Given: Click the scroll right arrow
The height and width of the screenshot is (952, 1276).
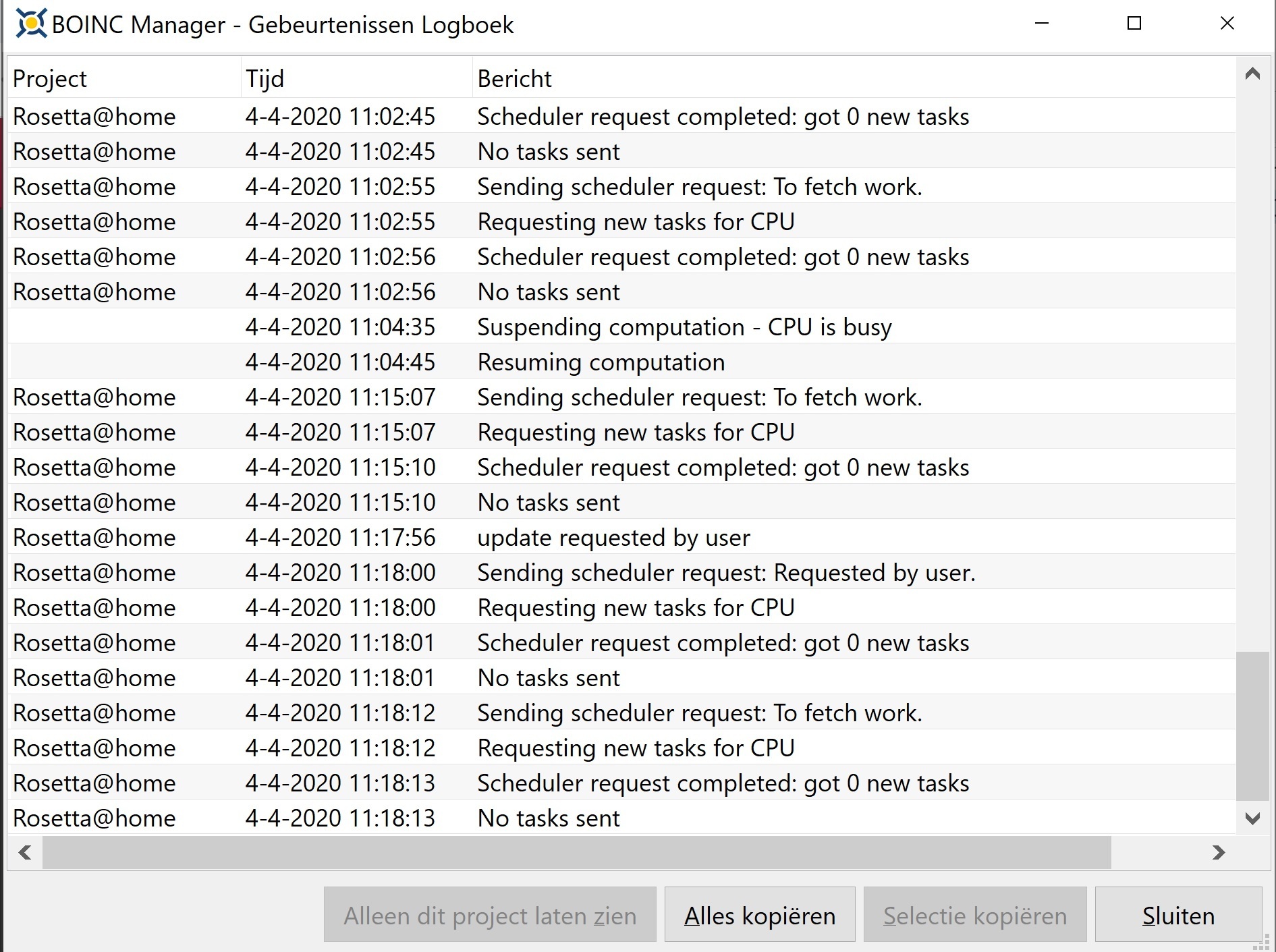Looking at the screenshot, I should pyautogui.click(x=1218, y=853).
